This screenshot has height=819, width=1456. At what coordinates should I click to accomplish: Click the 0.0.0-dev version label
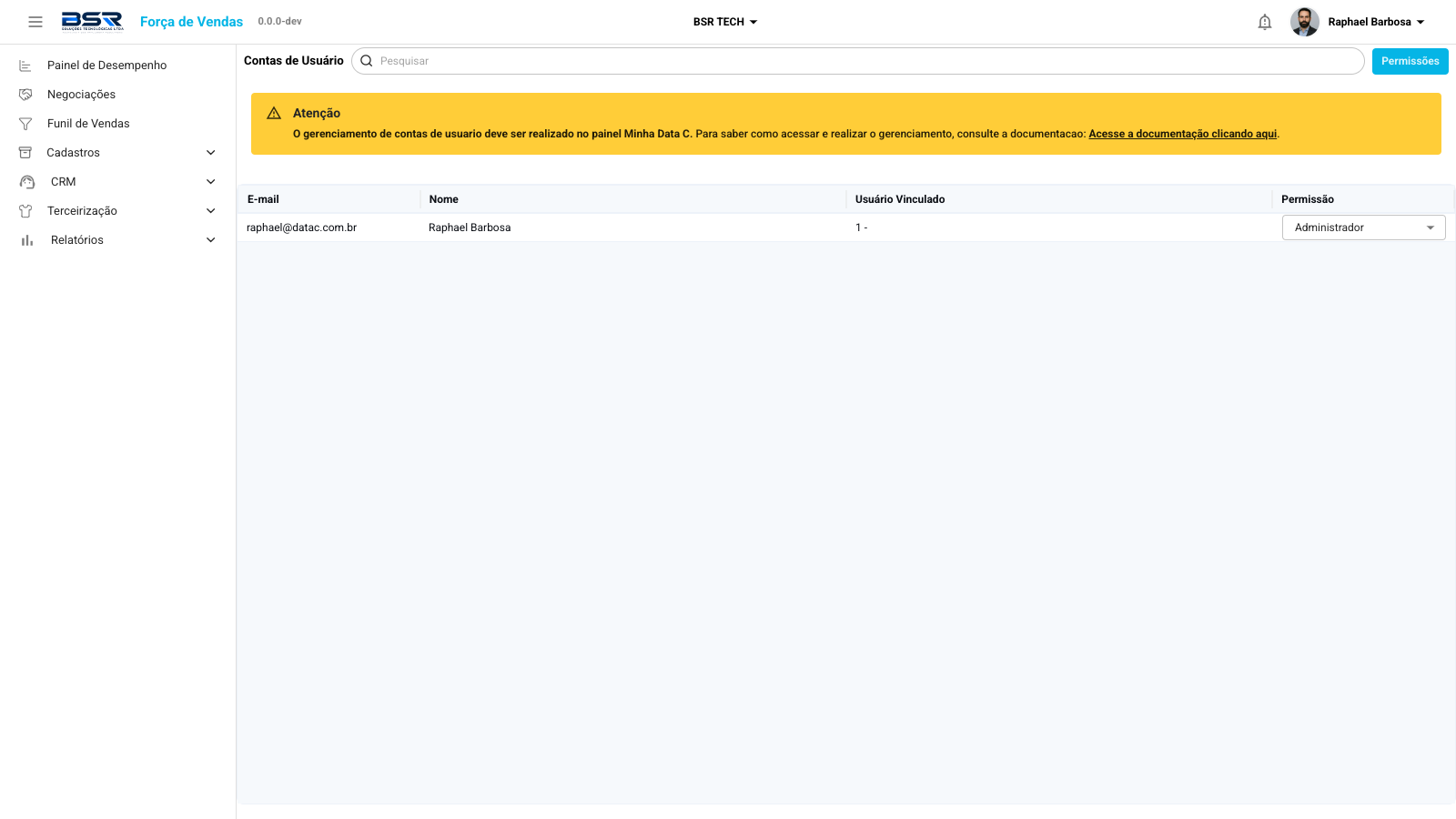279,21
